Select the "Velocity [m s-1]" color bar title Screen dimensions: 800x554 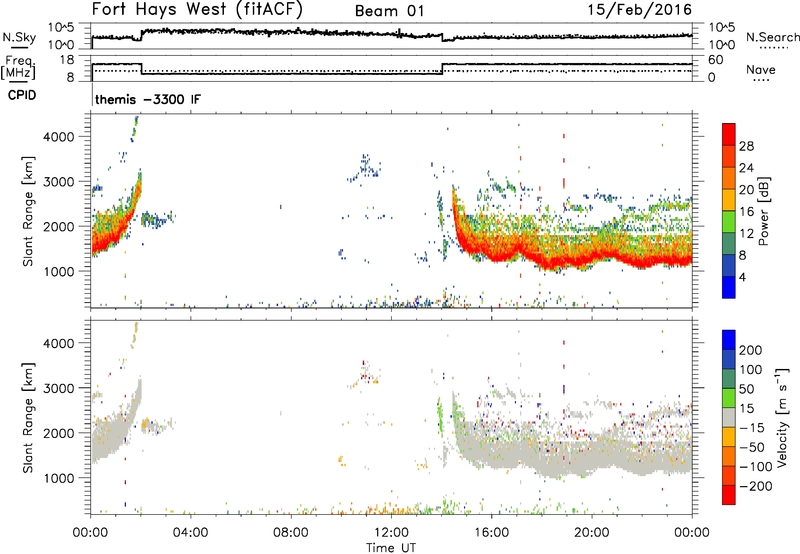(x=782, y=417)
